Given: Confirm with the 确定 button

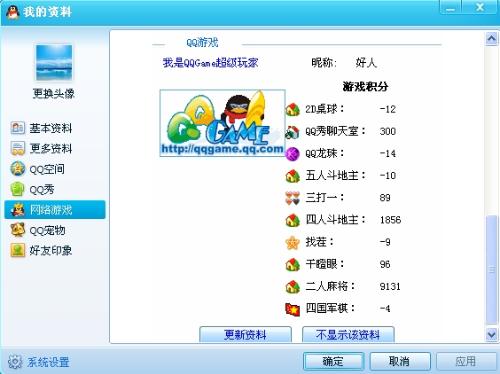Looking at the screenshot, I should point(333,361).
